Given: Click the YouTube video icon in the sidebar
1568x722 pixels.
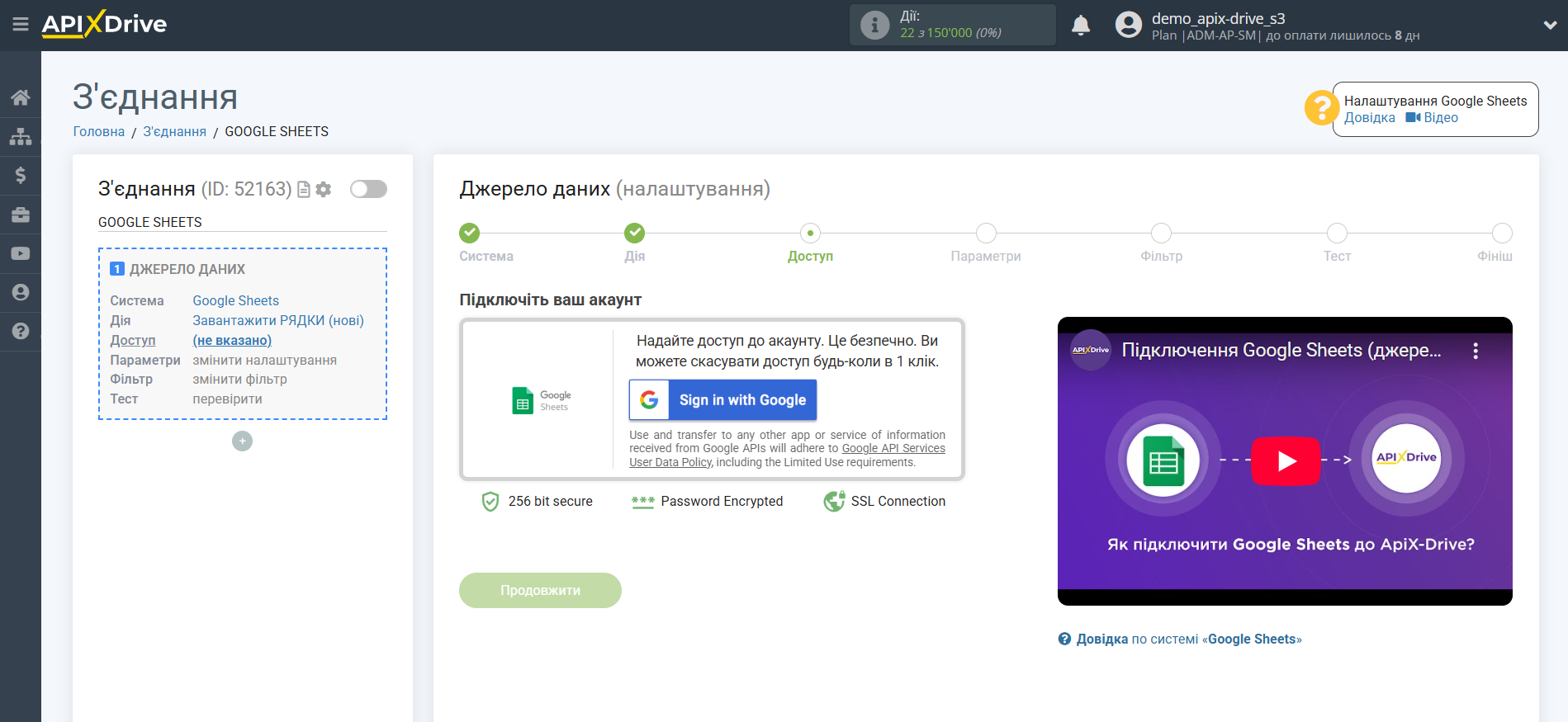Looking at the screenshot, I should click(21, 253).
